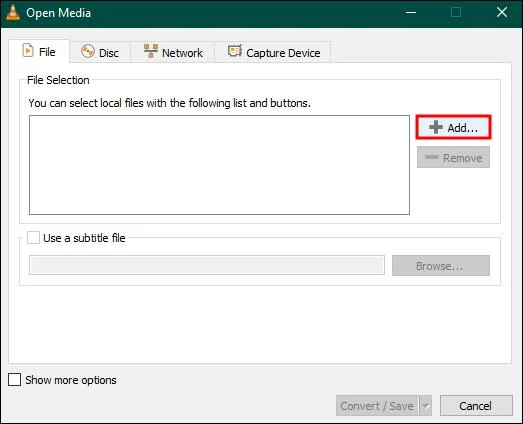Click the Network tab's network icon
Image resolution: width=523 pixels, height=424 pixels.
point(151,51)
